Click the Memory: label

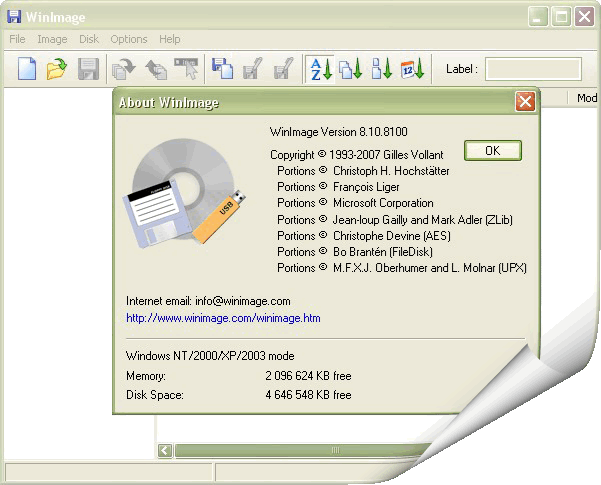tap(146, 376)
